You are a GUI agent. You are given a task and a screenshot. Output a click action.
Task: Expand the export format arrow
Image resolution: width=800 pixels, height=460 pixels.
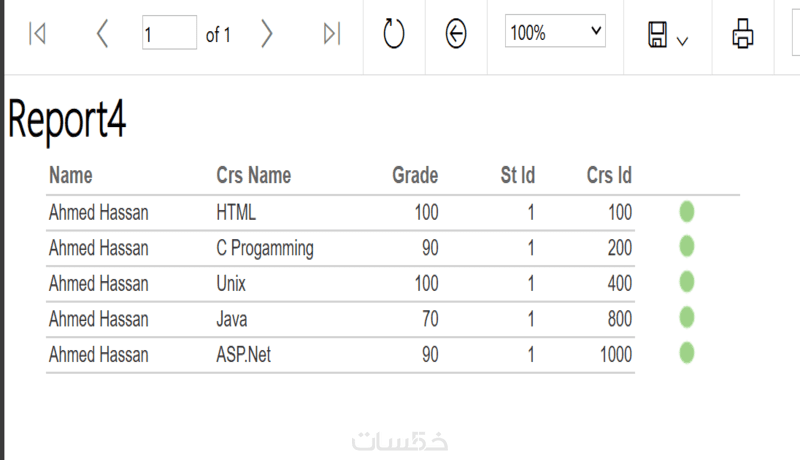click(x=683, y=40)
